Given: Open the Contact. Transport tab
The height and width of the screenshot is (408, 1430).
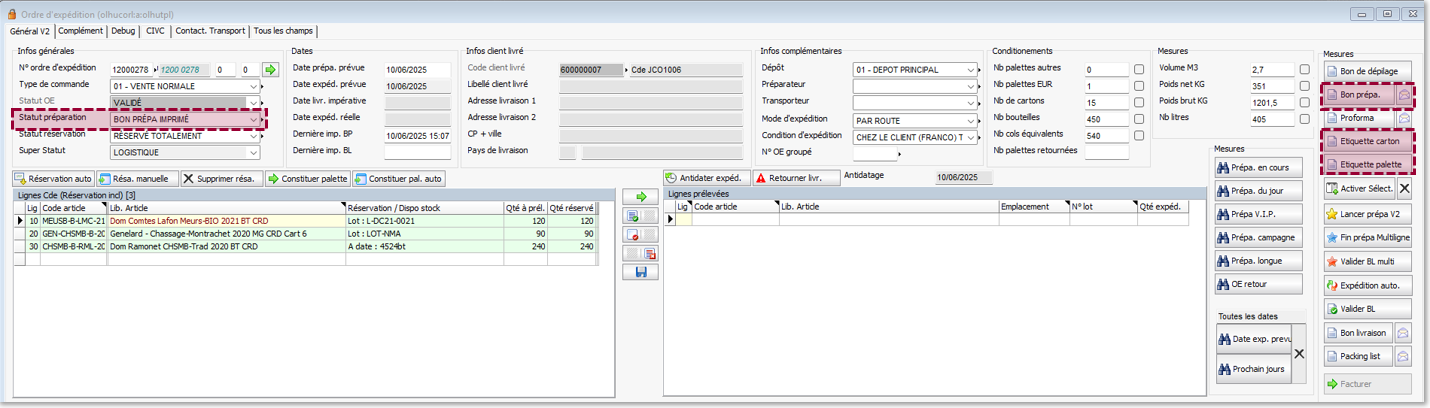Looking at the screenshot, I should pos(210,31).
